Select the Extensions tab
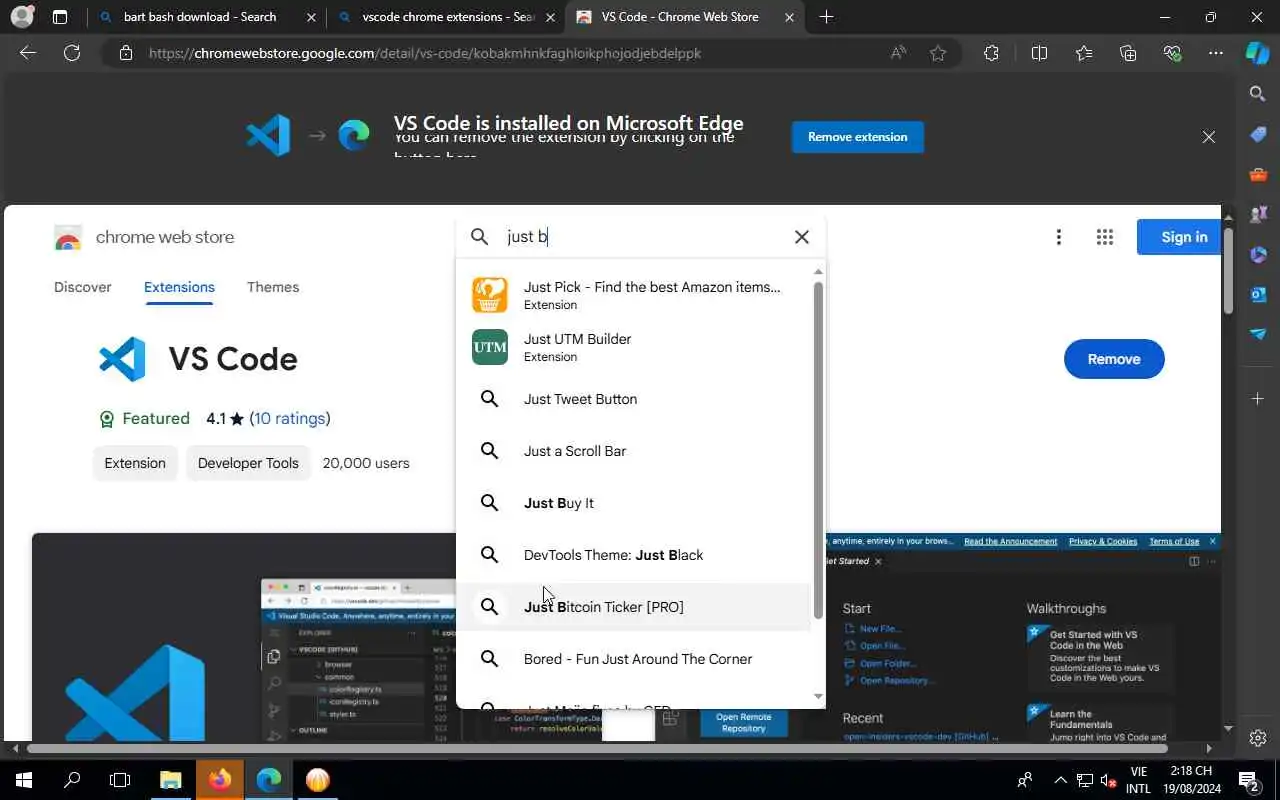Image resolution: width=1280 pixels, height=800 pixels. (x=179, y=287)
